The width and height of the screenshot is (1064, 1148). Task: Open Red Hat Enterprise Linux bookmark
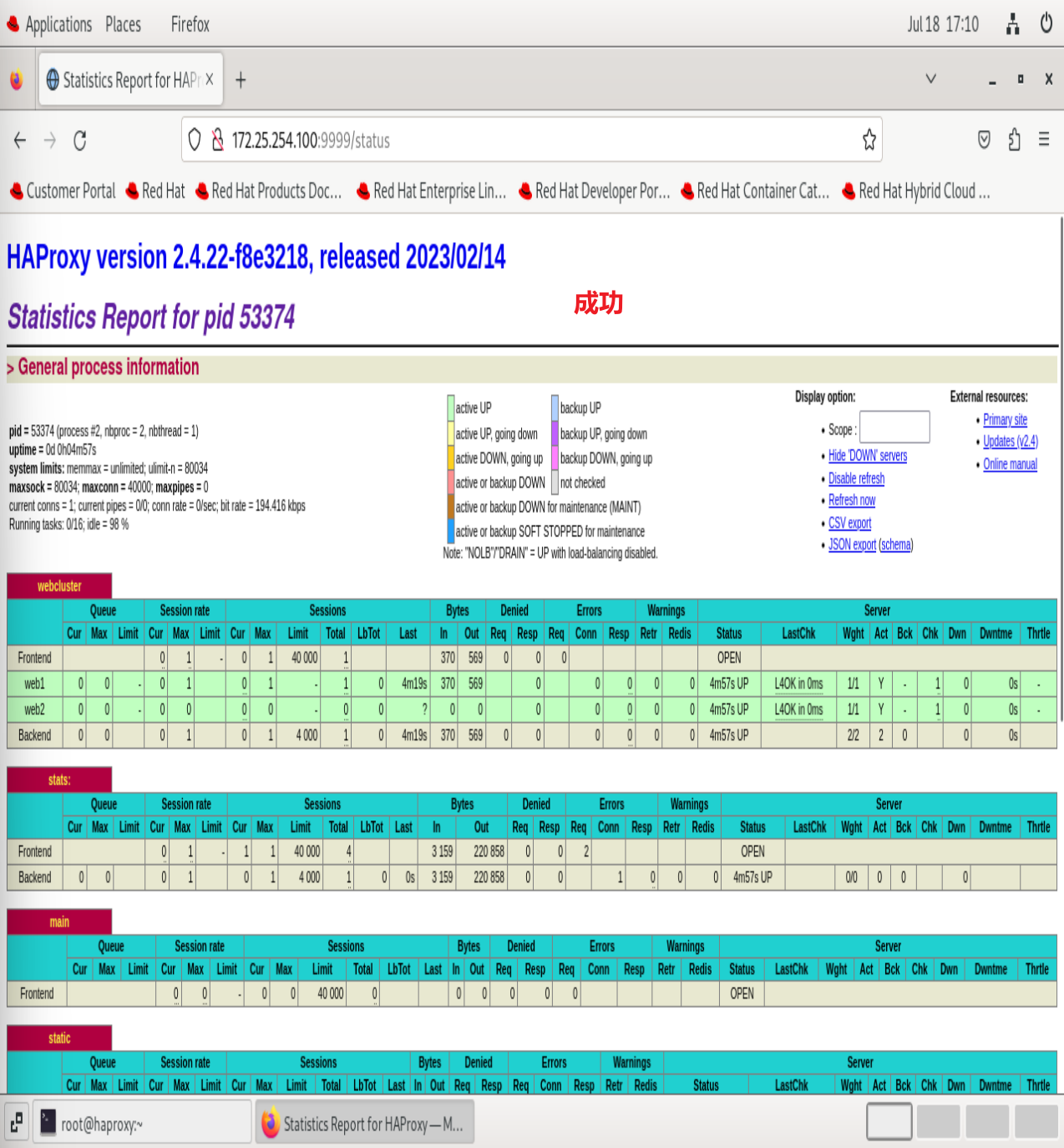tap(432, 191)
